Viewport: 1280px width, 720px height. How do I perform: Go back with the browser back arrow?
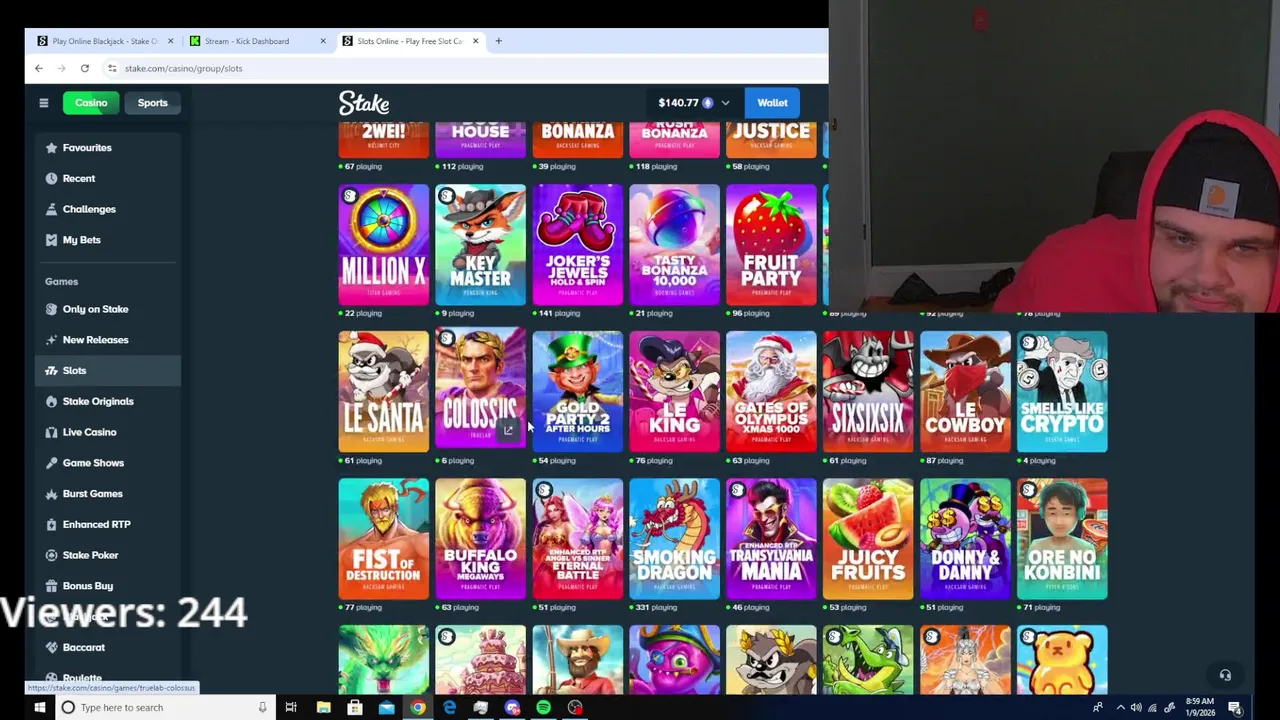point(39,68)
